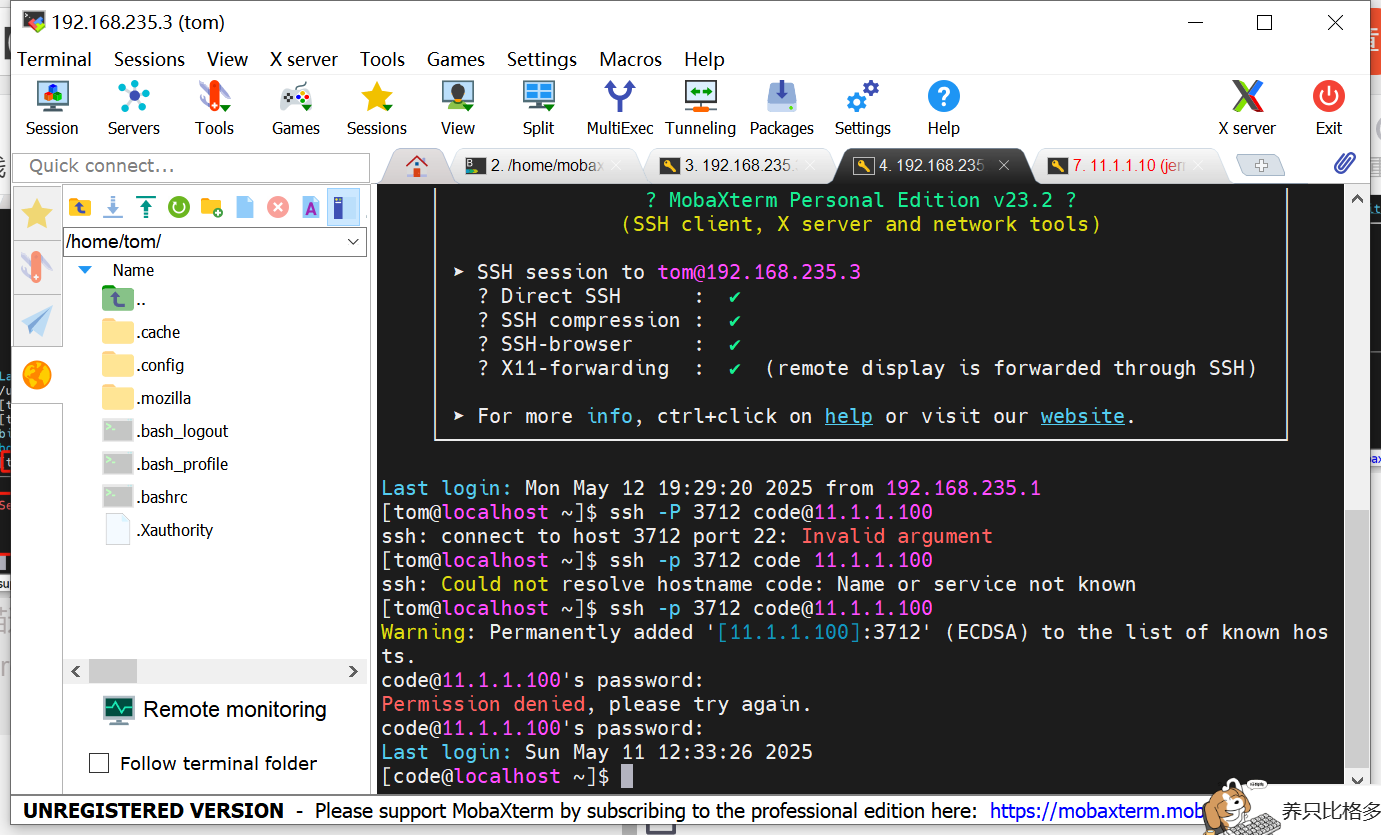This screenshot has height=835, width=1381.
Task: Select the .config folder
Action: (x=143, y=365)
